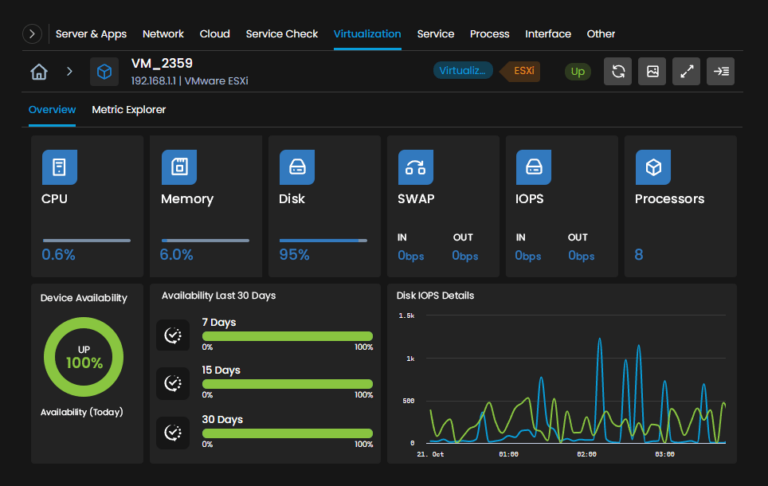
Task: Expand the circled chevron in top navigation
Action: coord(33,34)
